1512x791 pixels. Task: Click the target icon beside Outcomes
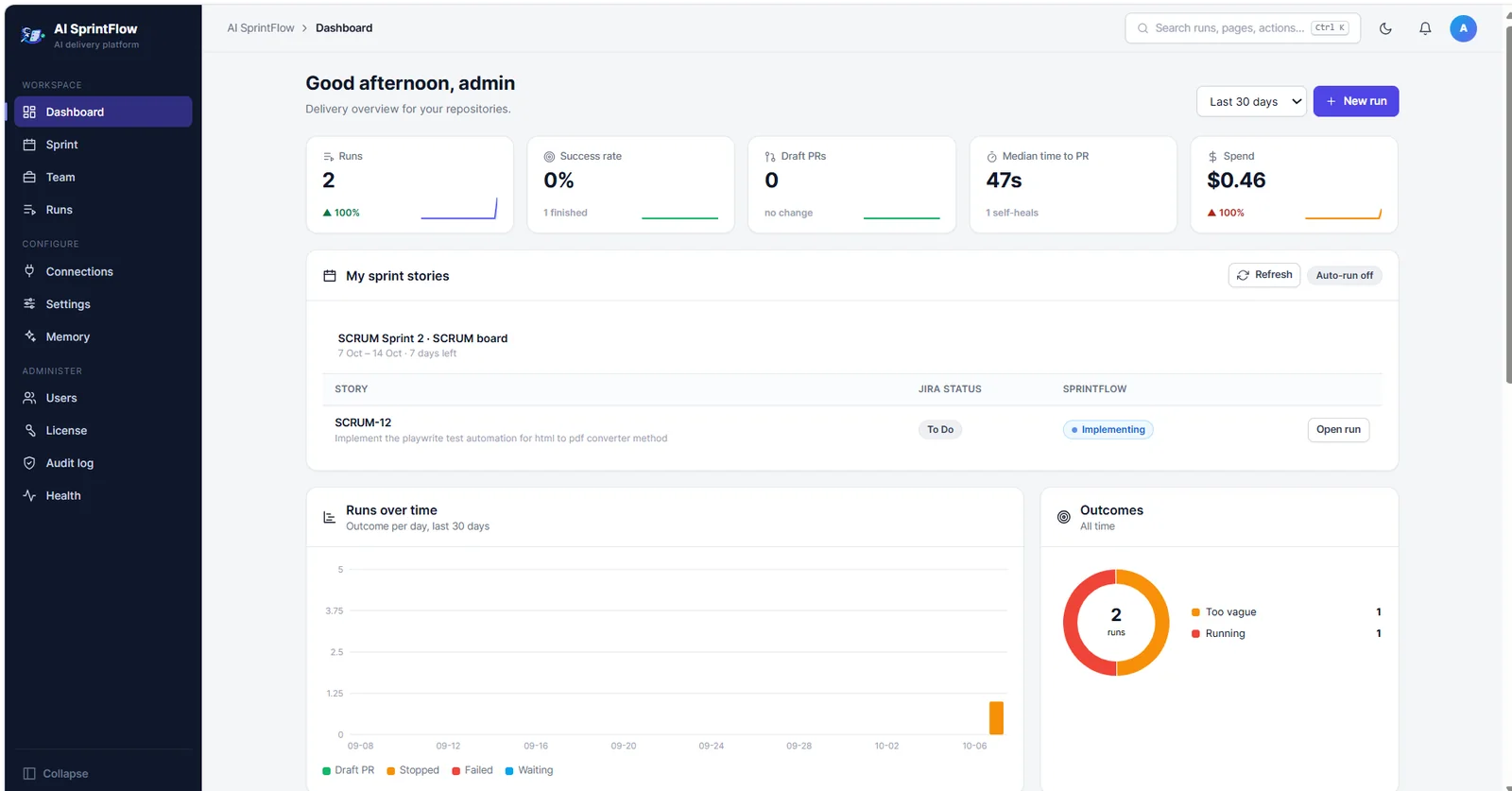[1064, 517]
